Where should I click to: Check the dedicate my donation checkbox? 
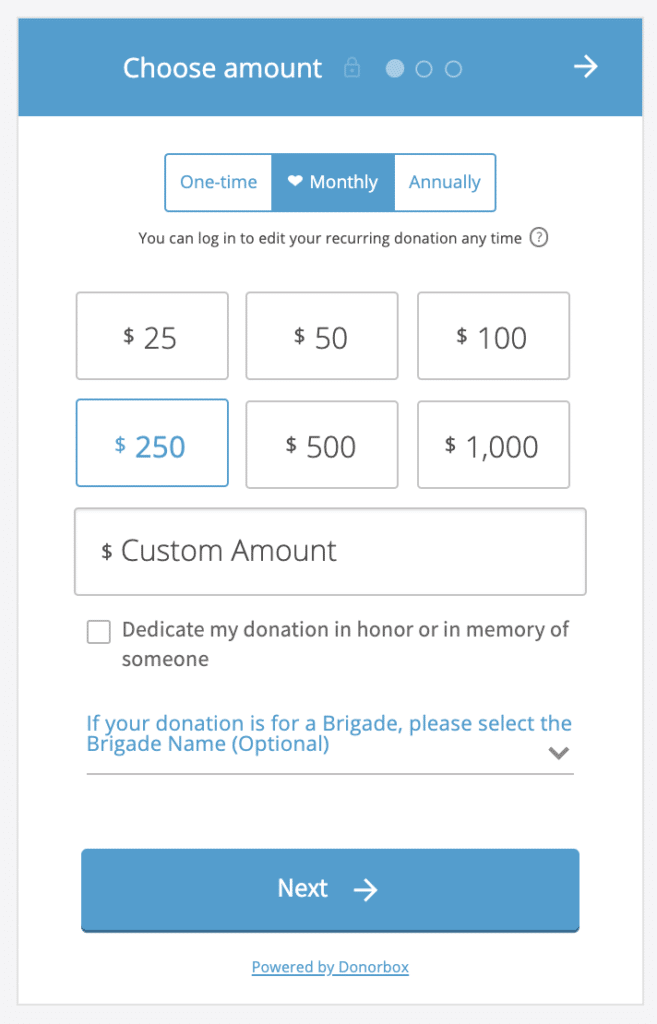[98, 631]
